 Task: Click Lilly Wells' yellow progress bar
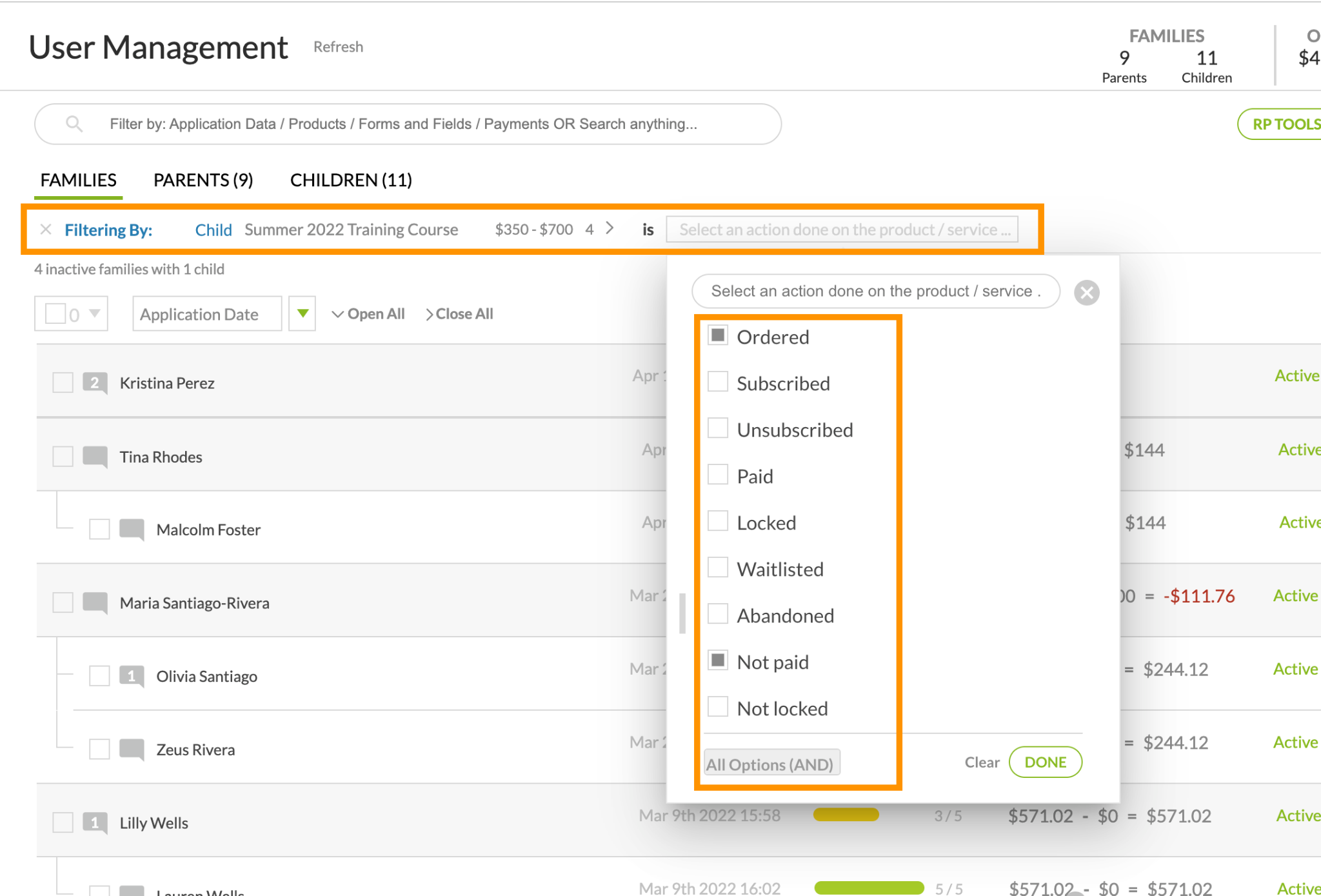846,815
